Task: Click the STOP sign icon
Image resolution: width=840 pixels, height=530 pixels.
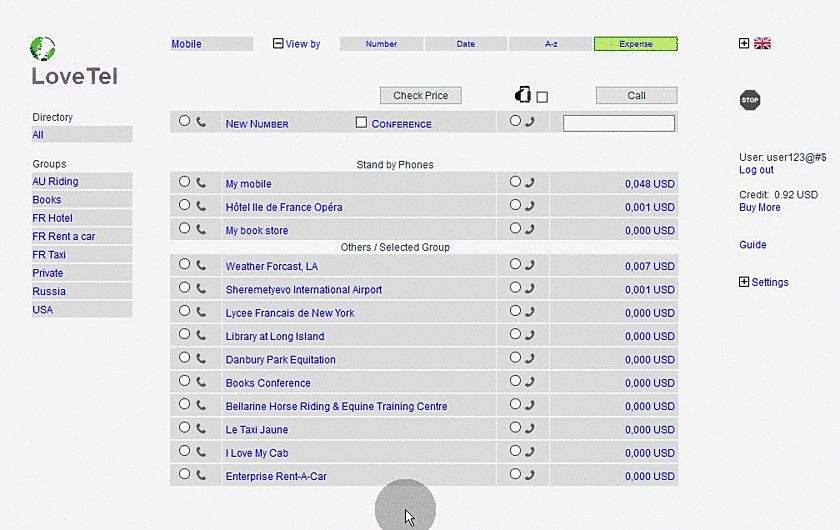Action: [x=750, y=100]
